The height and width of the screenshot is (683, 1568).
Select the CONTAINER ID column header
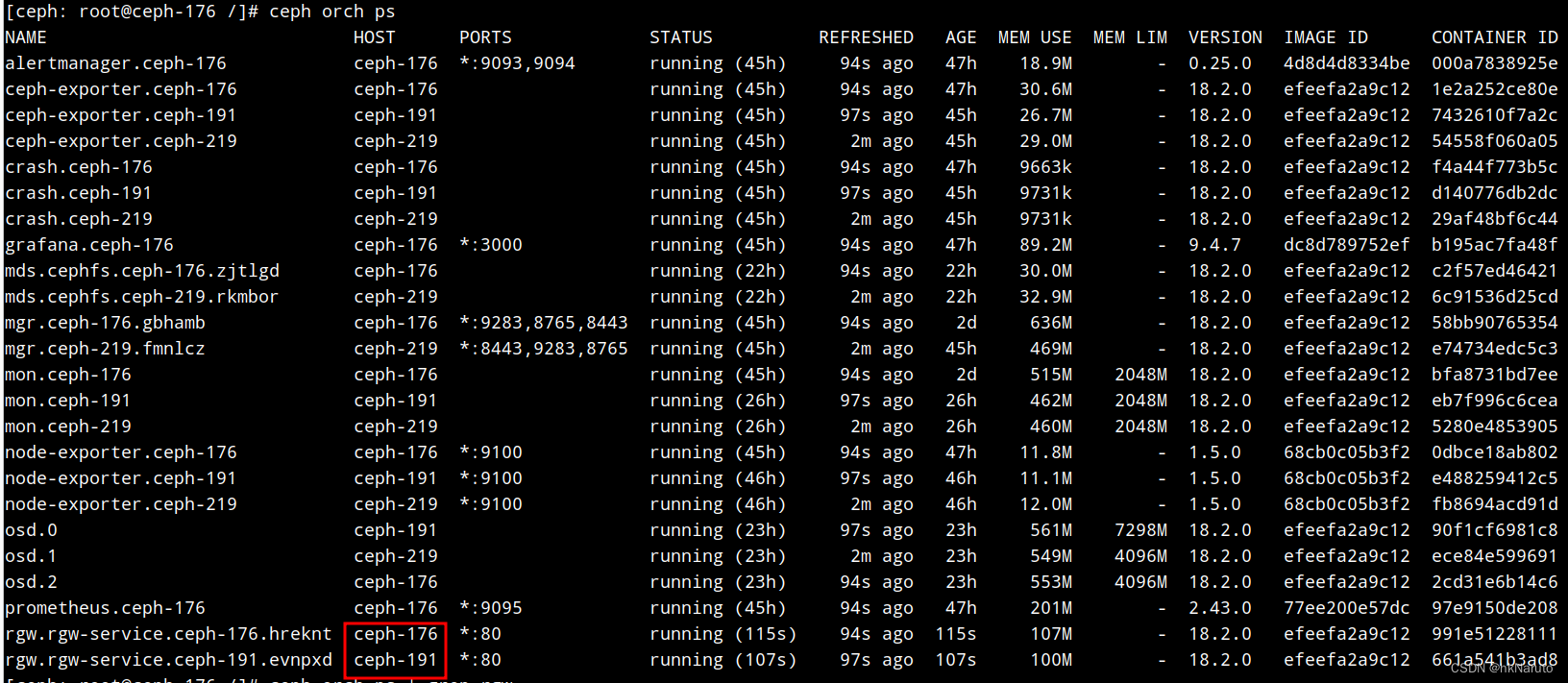click(x=1495, y=37)
